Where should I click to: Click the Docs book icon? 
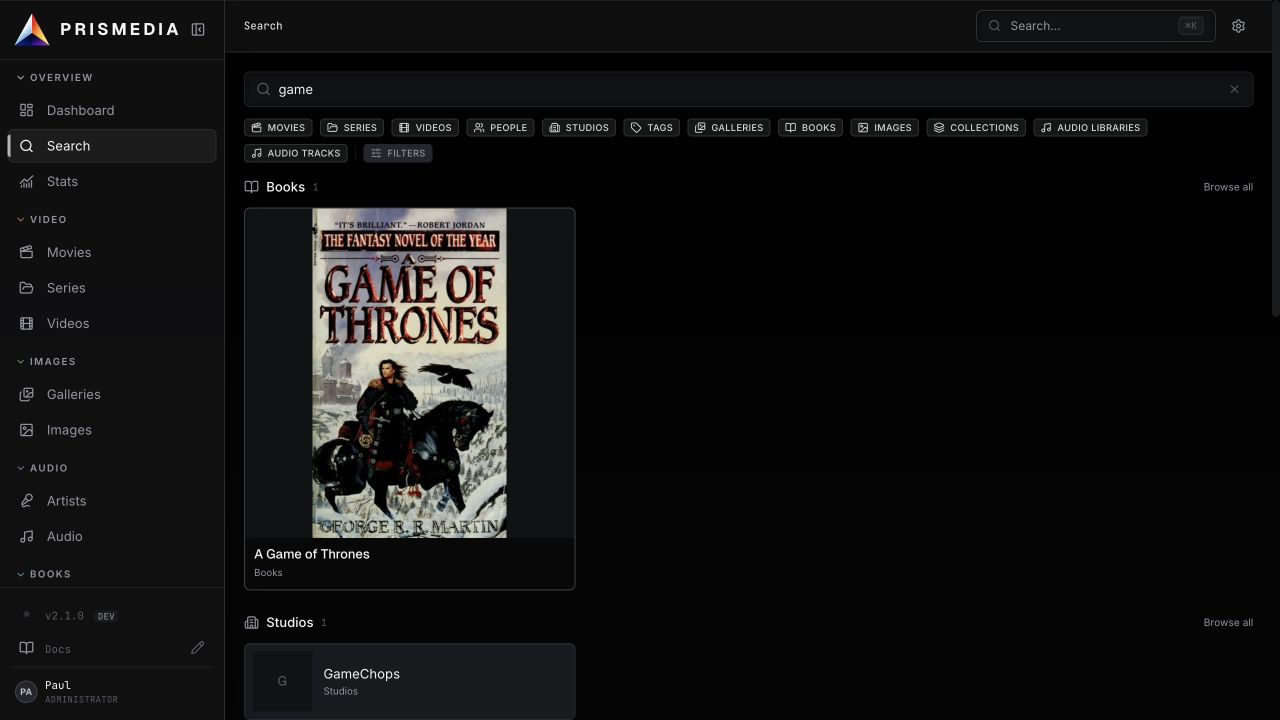[x=27, y=648]
